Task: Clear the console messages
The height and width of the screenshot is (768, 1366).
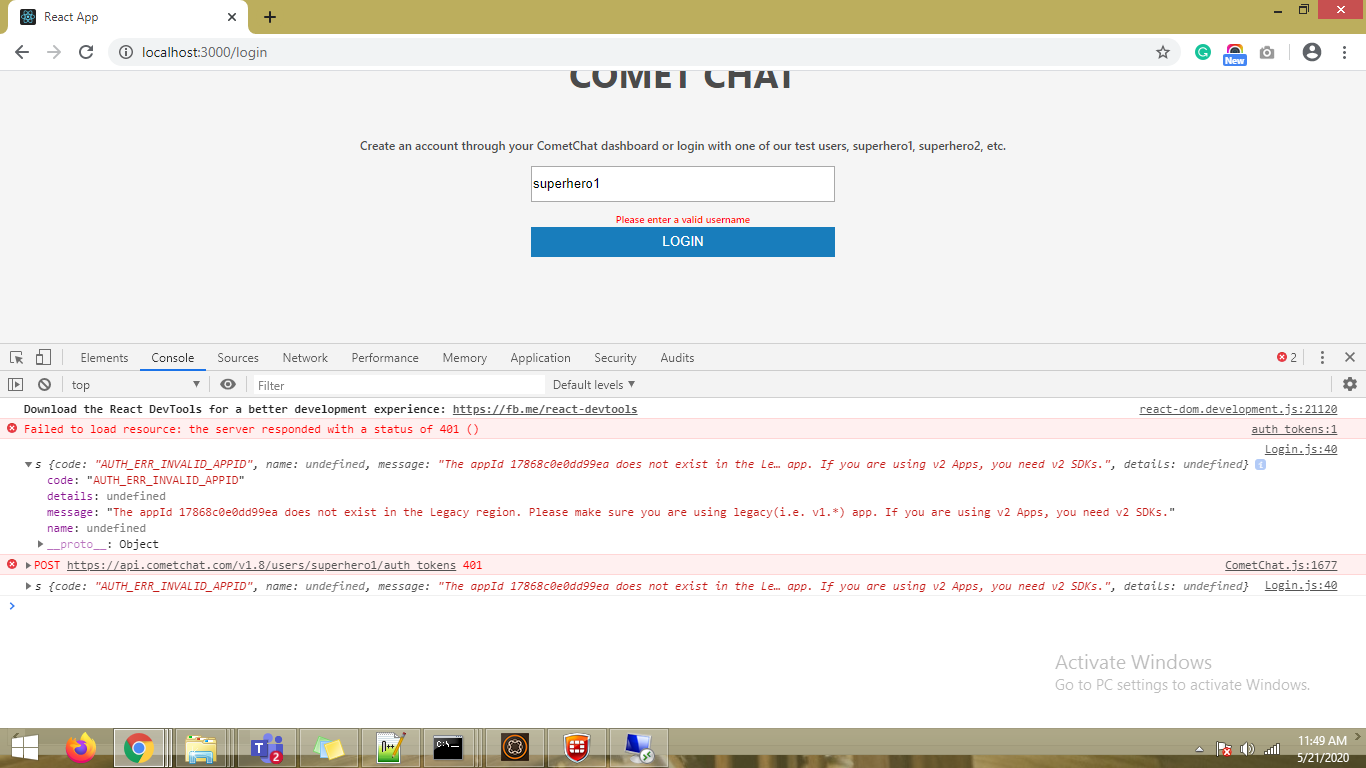Action: 44,384
